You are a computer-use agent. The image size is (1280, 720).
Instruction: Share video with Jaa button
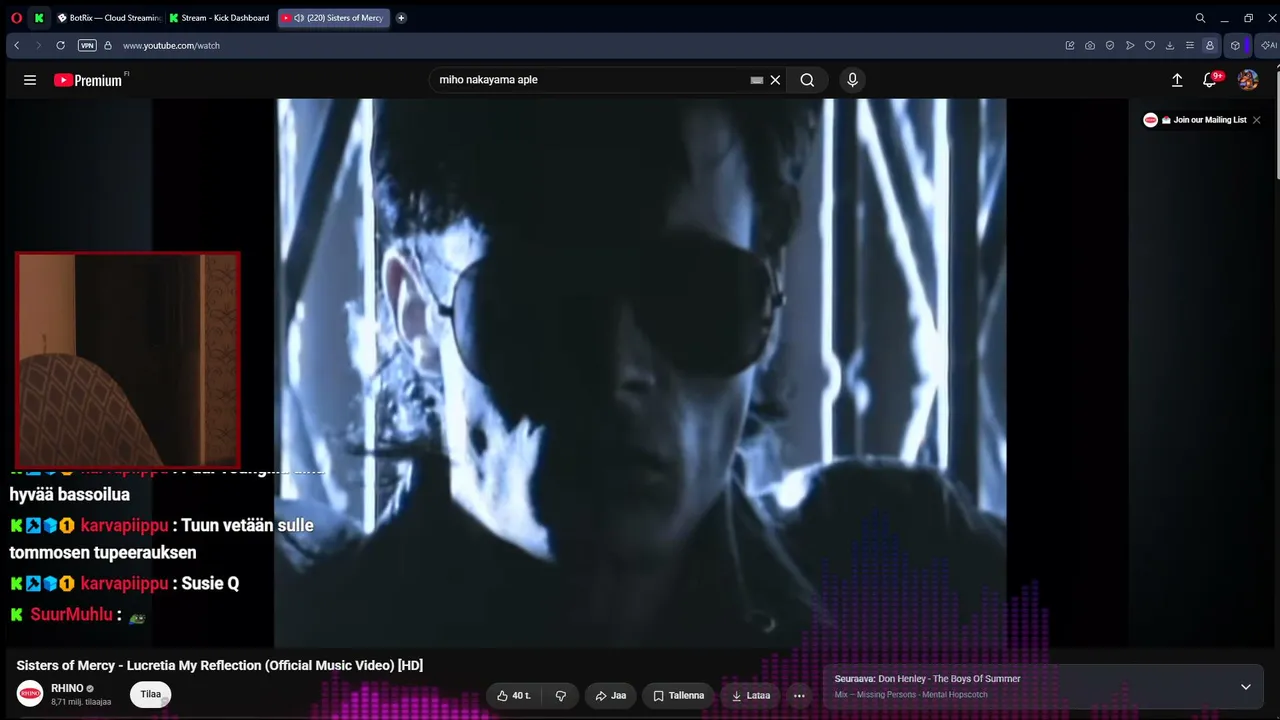(x=611, y=696)
